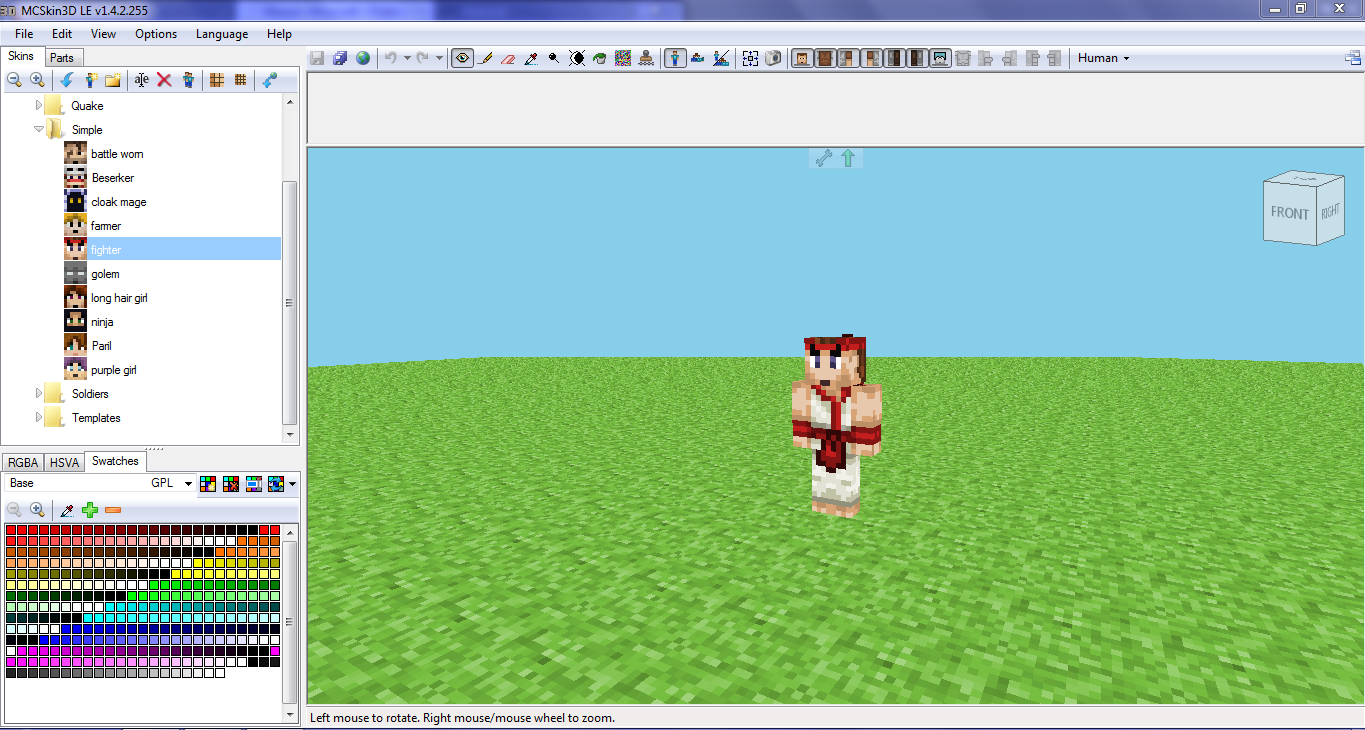Select the Noise tool icon
Screen dimensions: 1365x730
[x=623, y=58]
